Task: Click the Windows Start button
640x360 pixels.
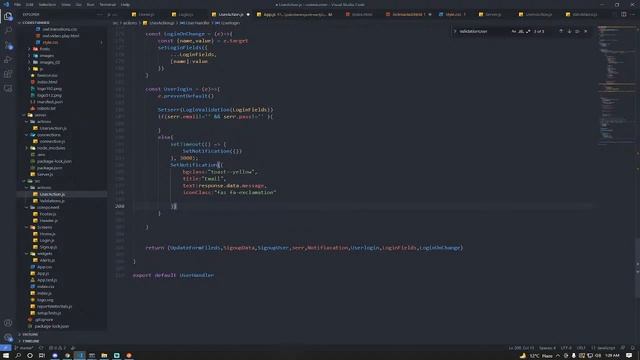Action: (x=6, y=356)
